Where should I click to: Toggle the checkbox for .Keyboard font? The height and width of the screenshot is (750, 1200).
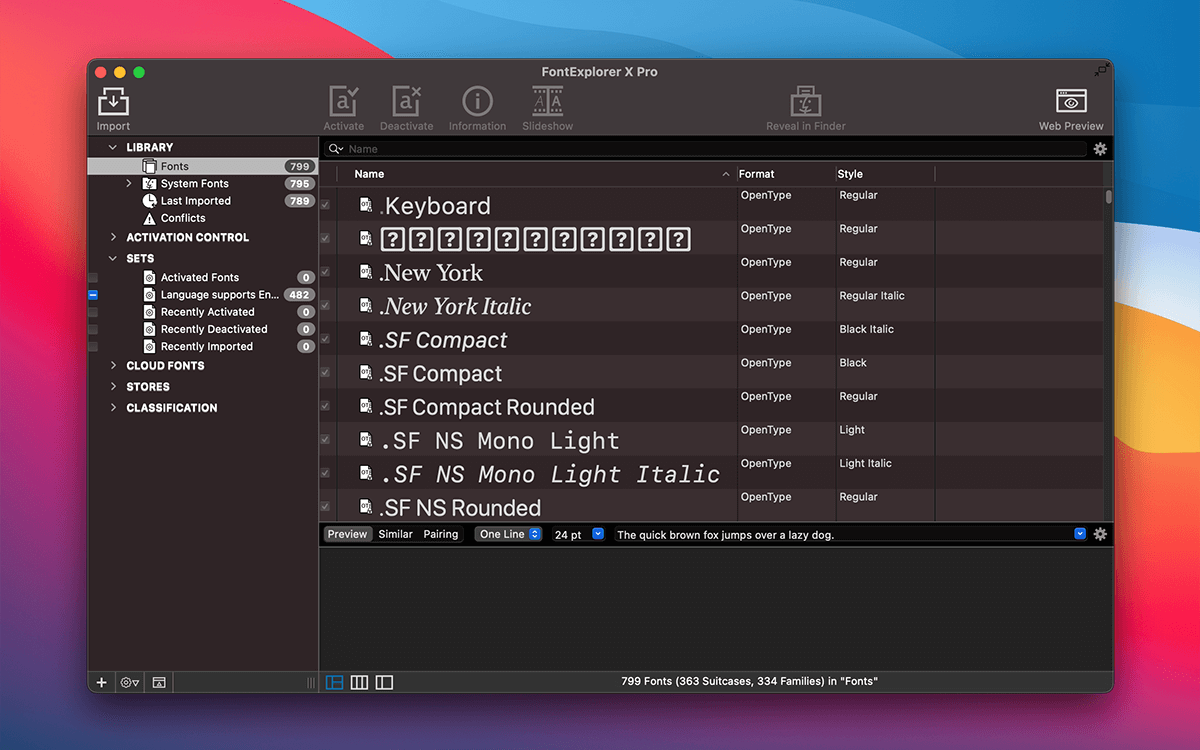click(325, 205)
